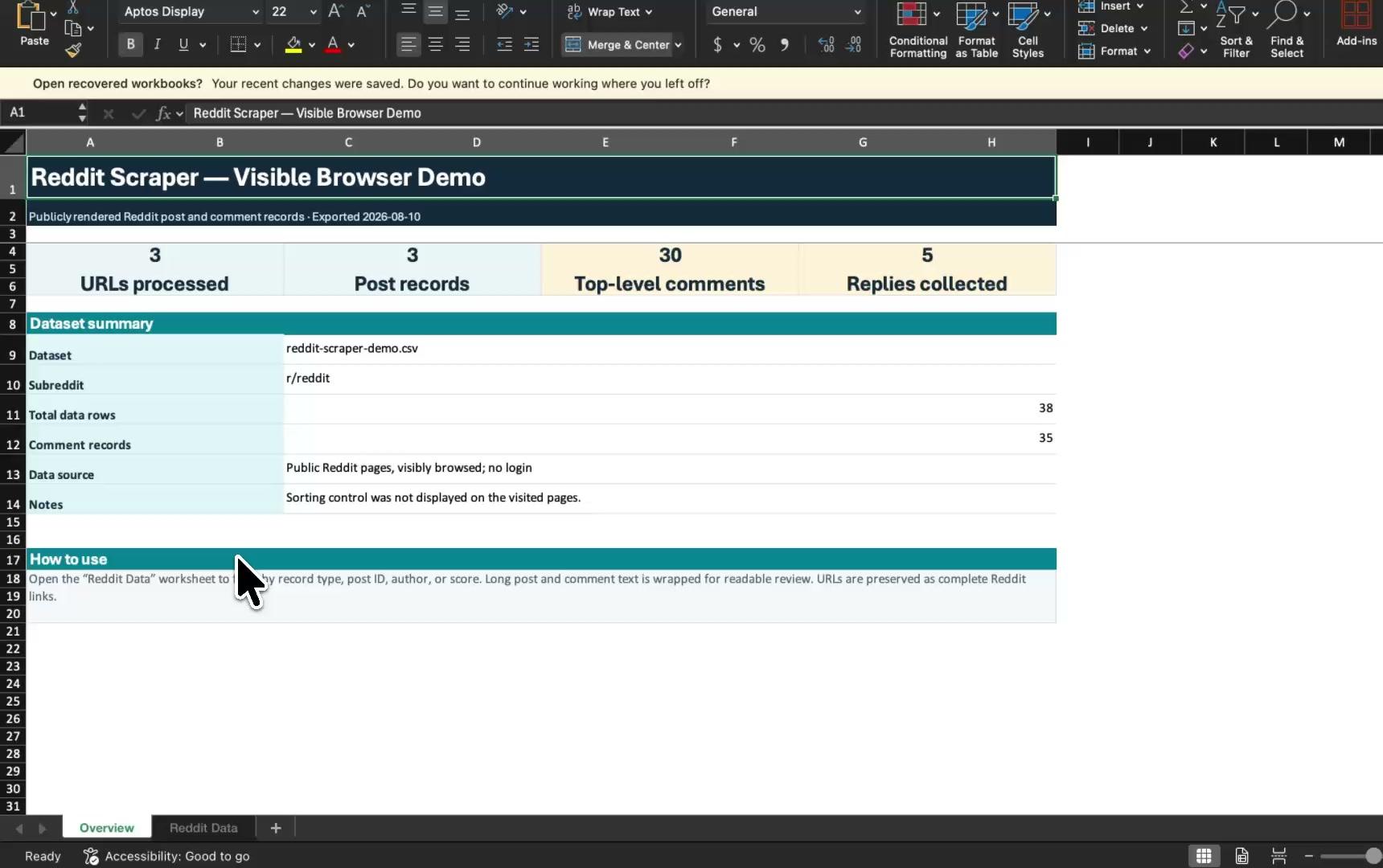Click Format as Table
This screenshot has width=1383, height=868.
977,29
